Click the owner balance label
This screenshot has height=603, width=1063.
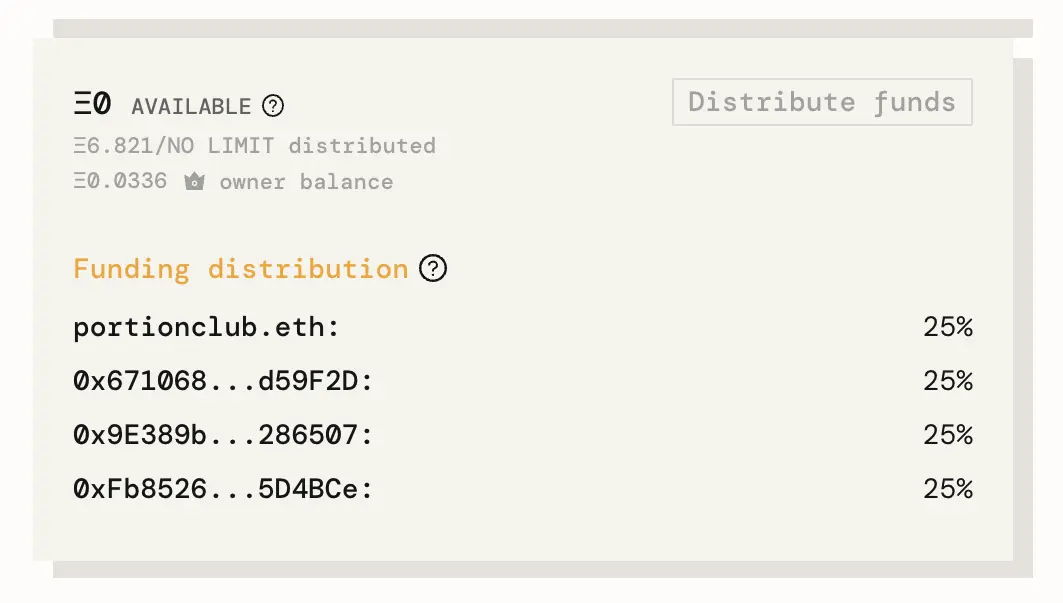[x=306, y=182]
